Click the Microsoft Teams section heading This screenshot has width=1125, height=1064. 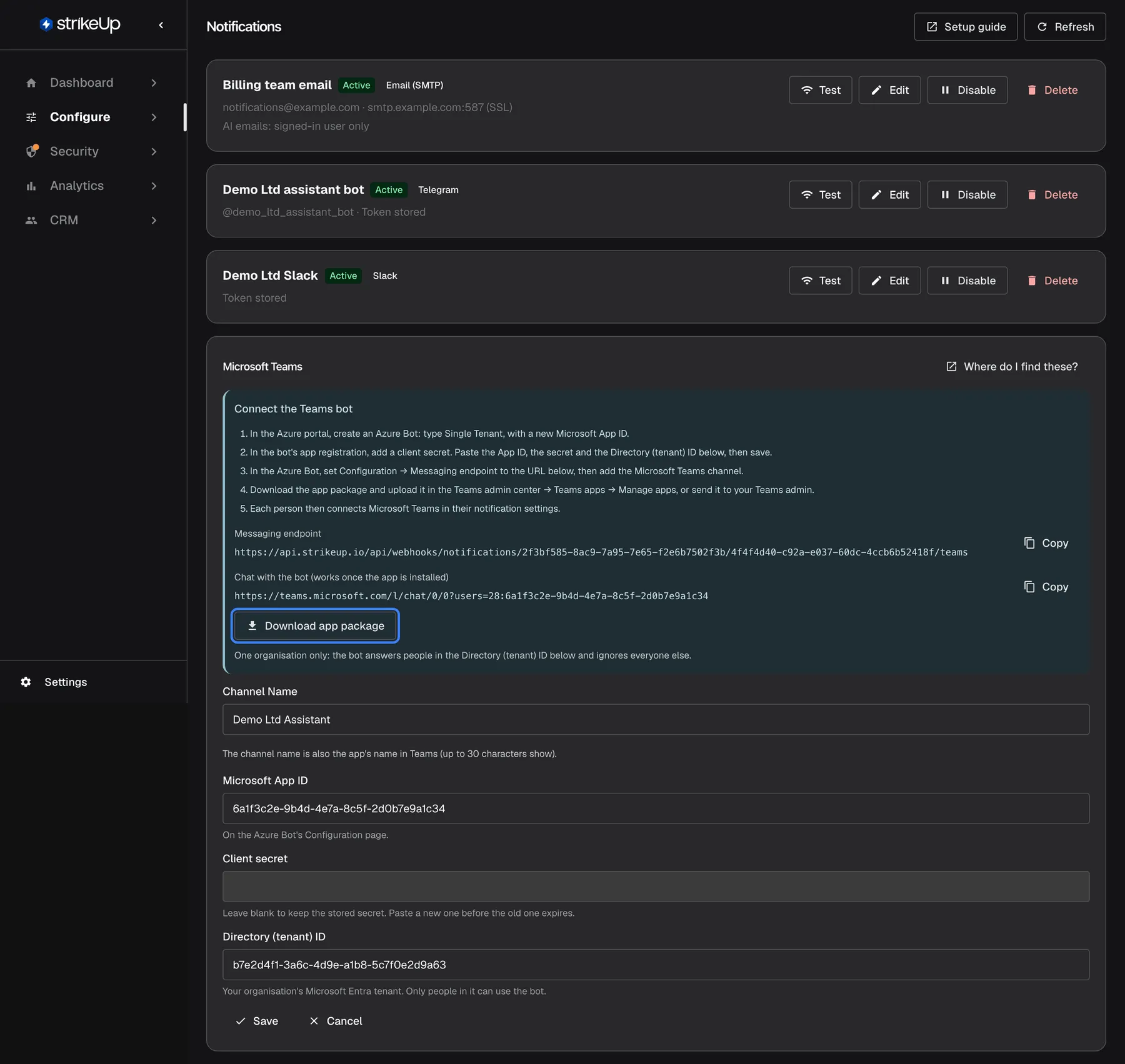(x=262, y=367)
